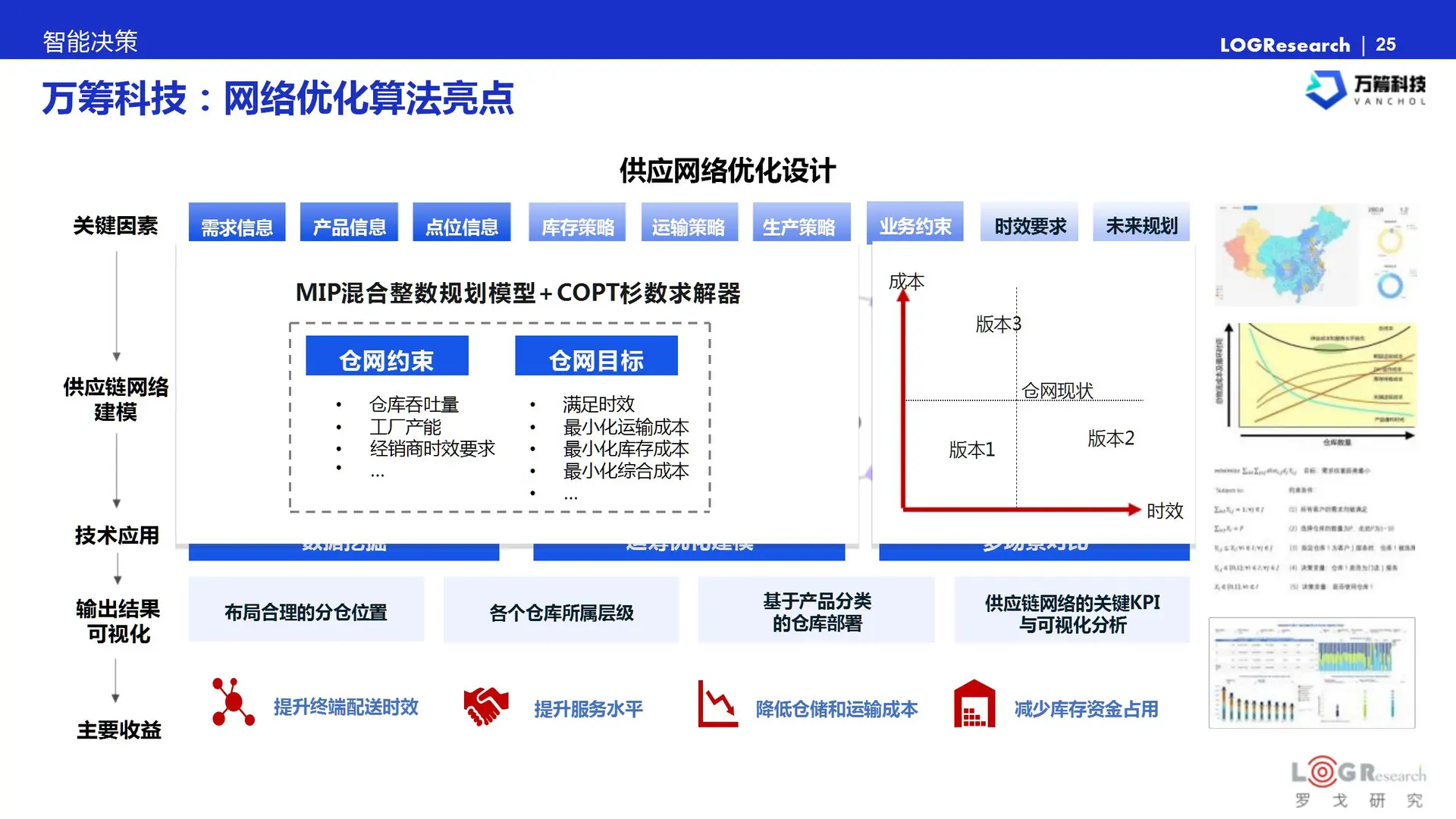Click the 仓网现状 chart label
The image size is (1456, 819).
pyautogui.click(x=1057, y=391)
